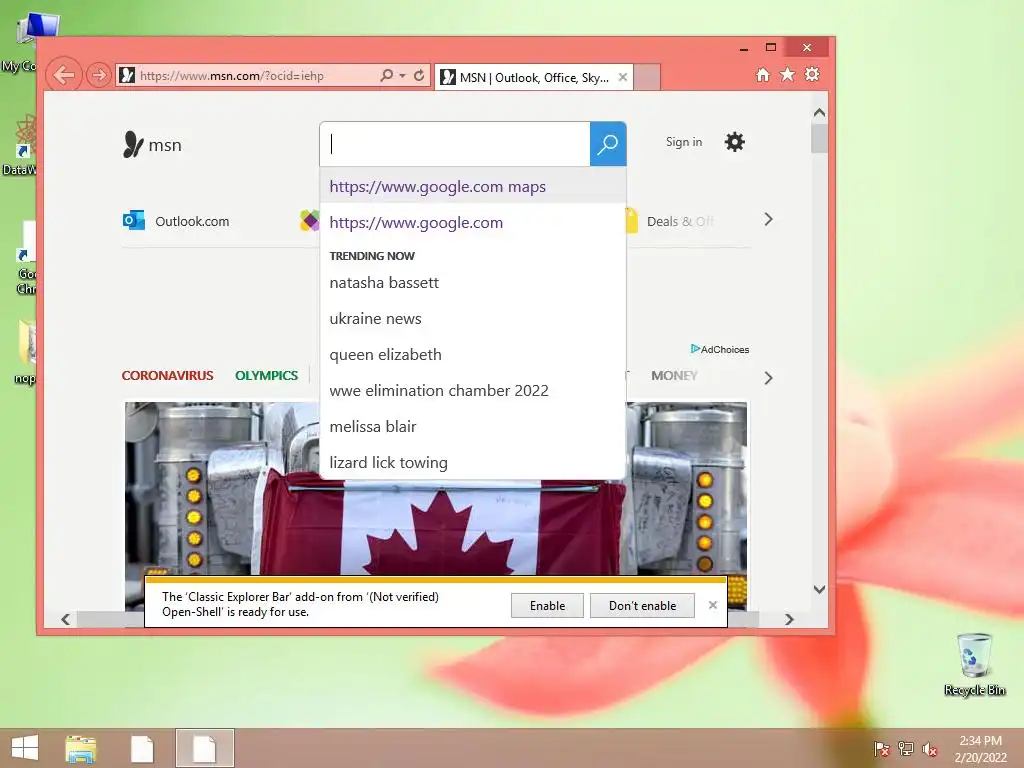Image resolution: width=1024 pixels, height=768 pixels.
Task: Open the MONEY news category
Action: pos(674,376)
